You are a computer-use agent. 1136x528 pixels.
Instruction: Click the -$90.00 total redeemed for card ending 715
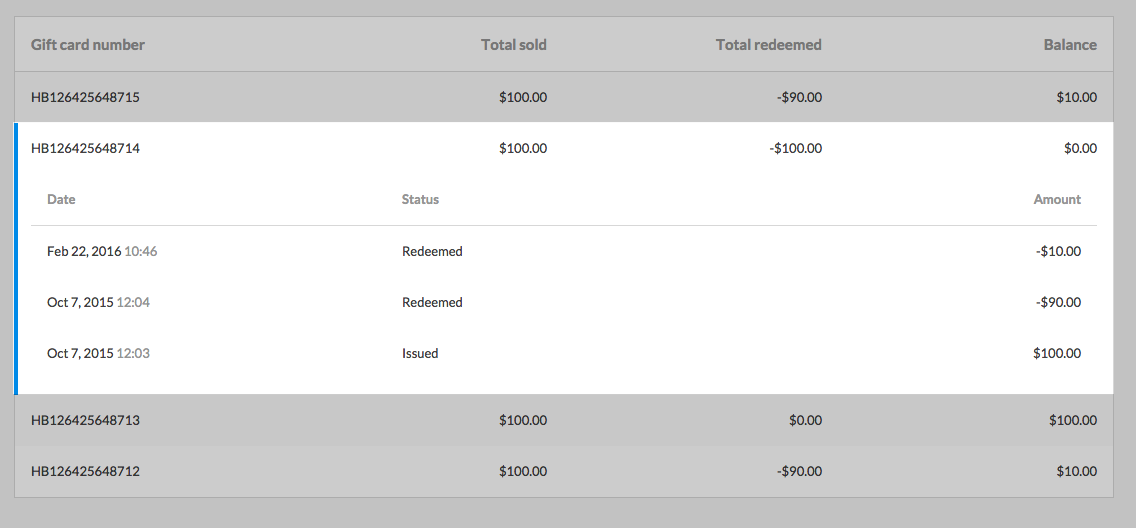(798, 98)
